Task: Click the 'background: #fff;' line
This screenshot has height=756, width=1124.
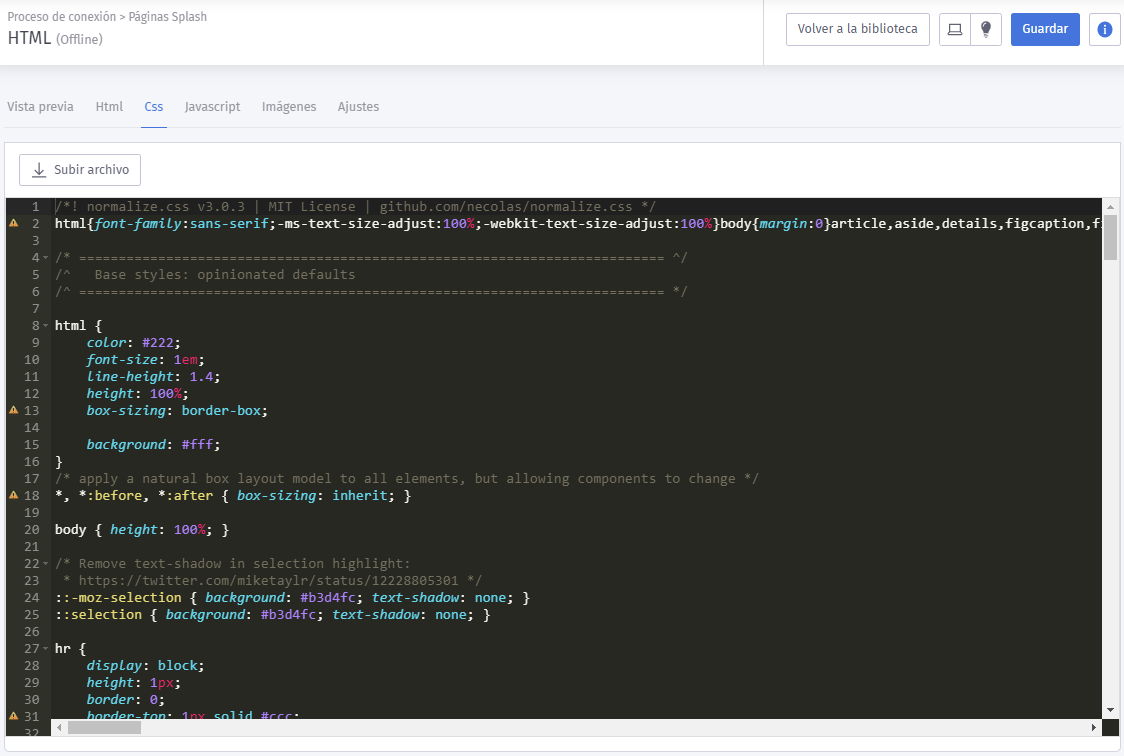Action: (x=153, y=445)
